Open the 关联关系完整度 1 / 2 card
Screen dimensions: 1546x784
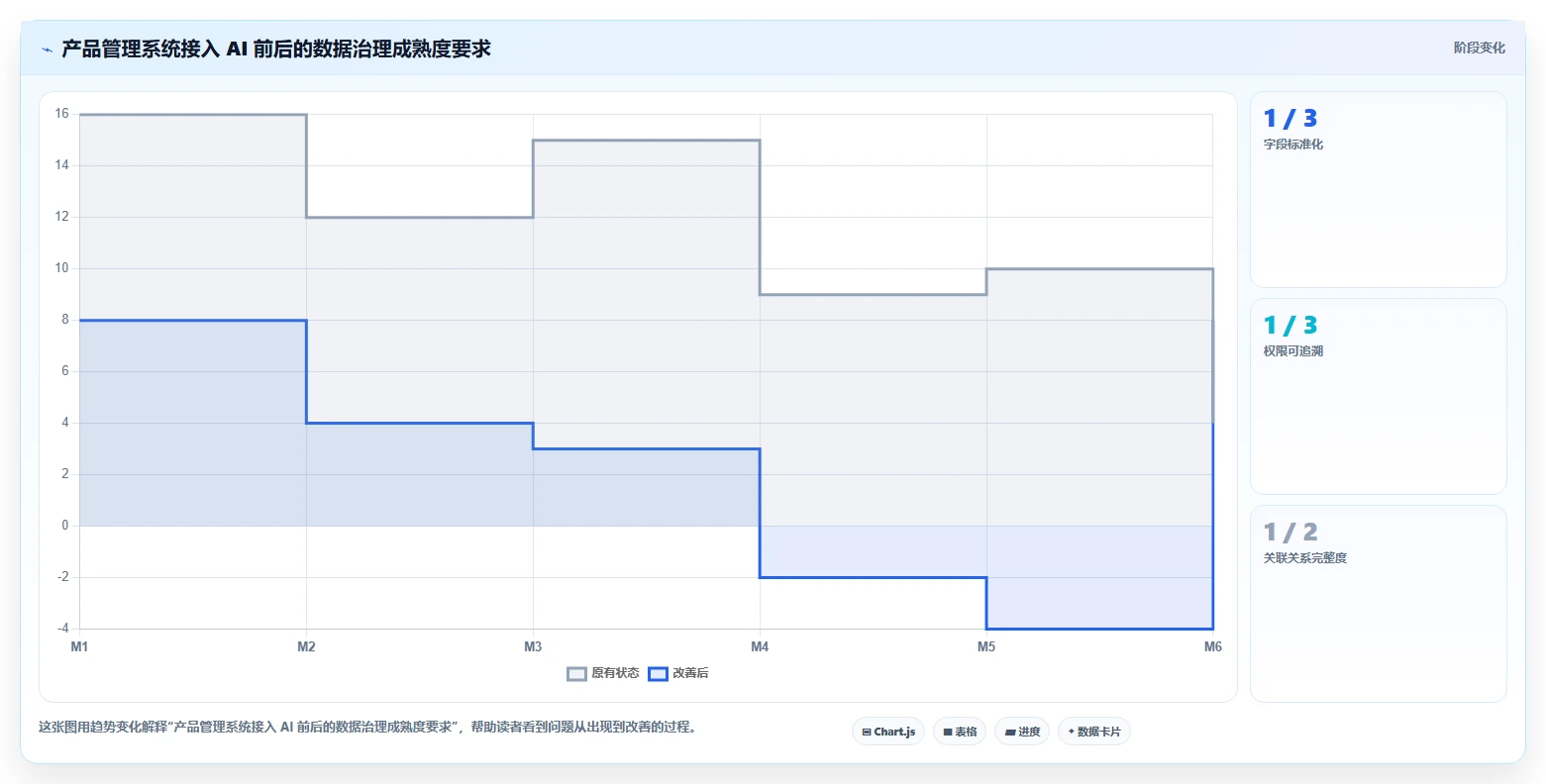click(x=1379, y=603)
